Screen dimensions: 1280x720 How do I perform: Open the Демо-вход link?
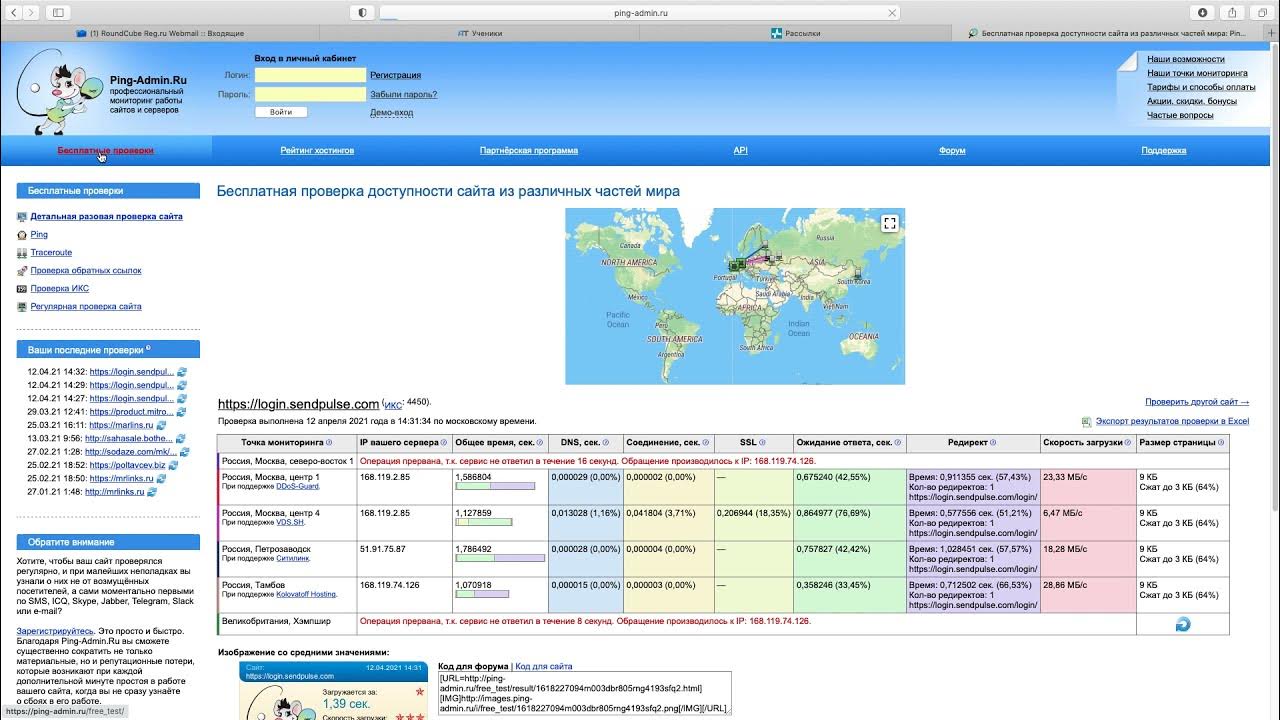point(391,113)
